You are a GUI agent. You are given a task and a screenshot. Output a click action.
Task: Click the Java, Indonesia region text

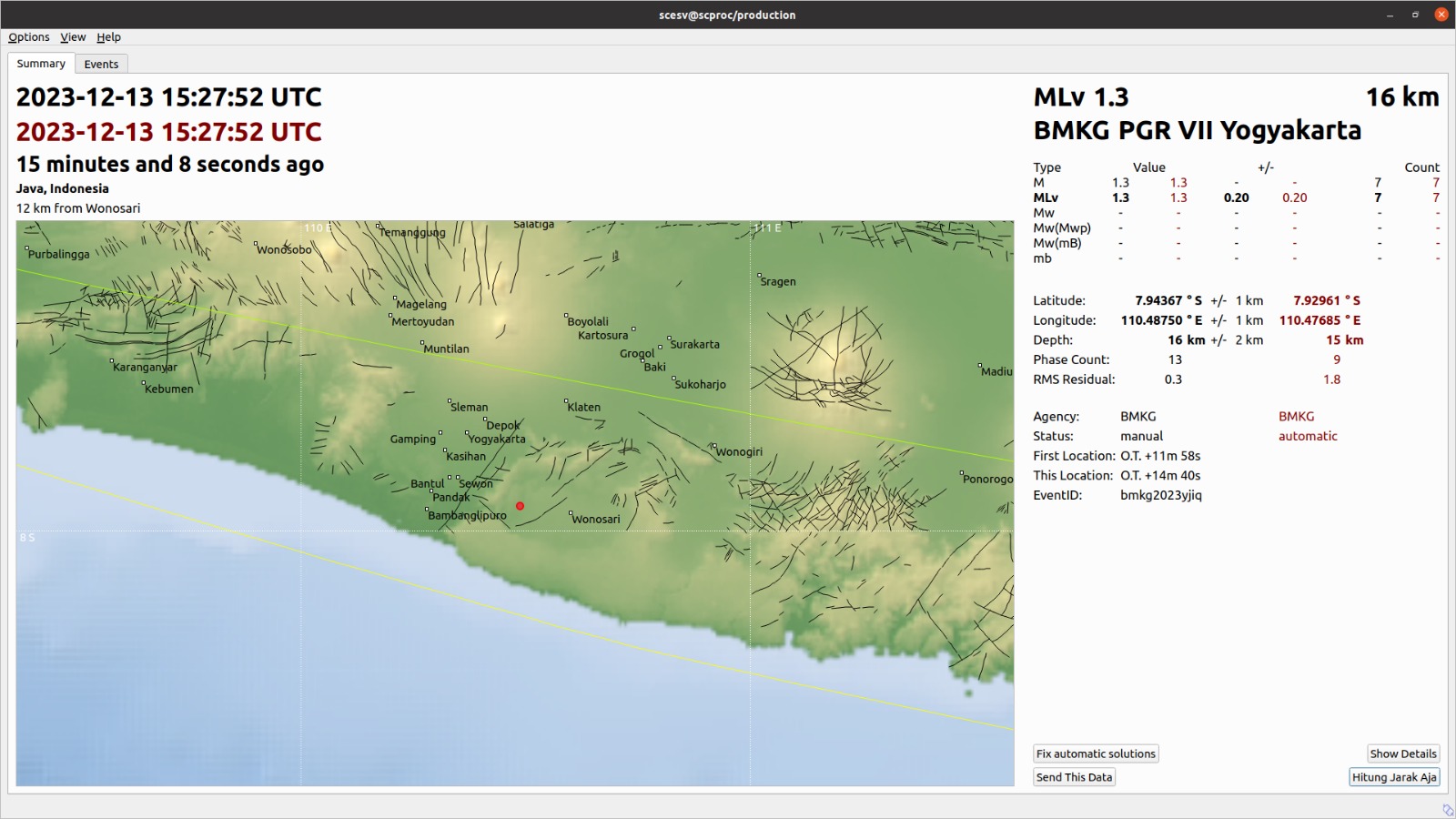click(62, 188)
